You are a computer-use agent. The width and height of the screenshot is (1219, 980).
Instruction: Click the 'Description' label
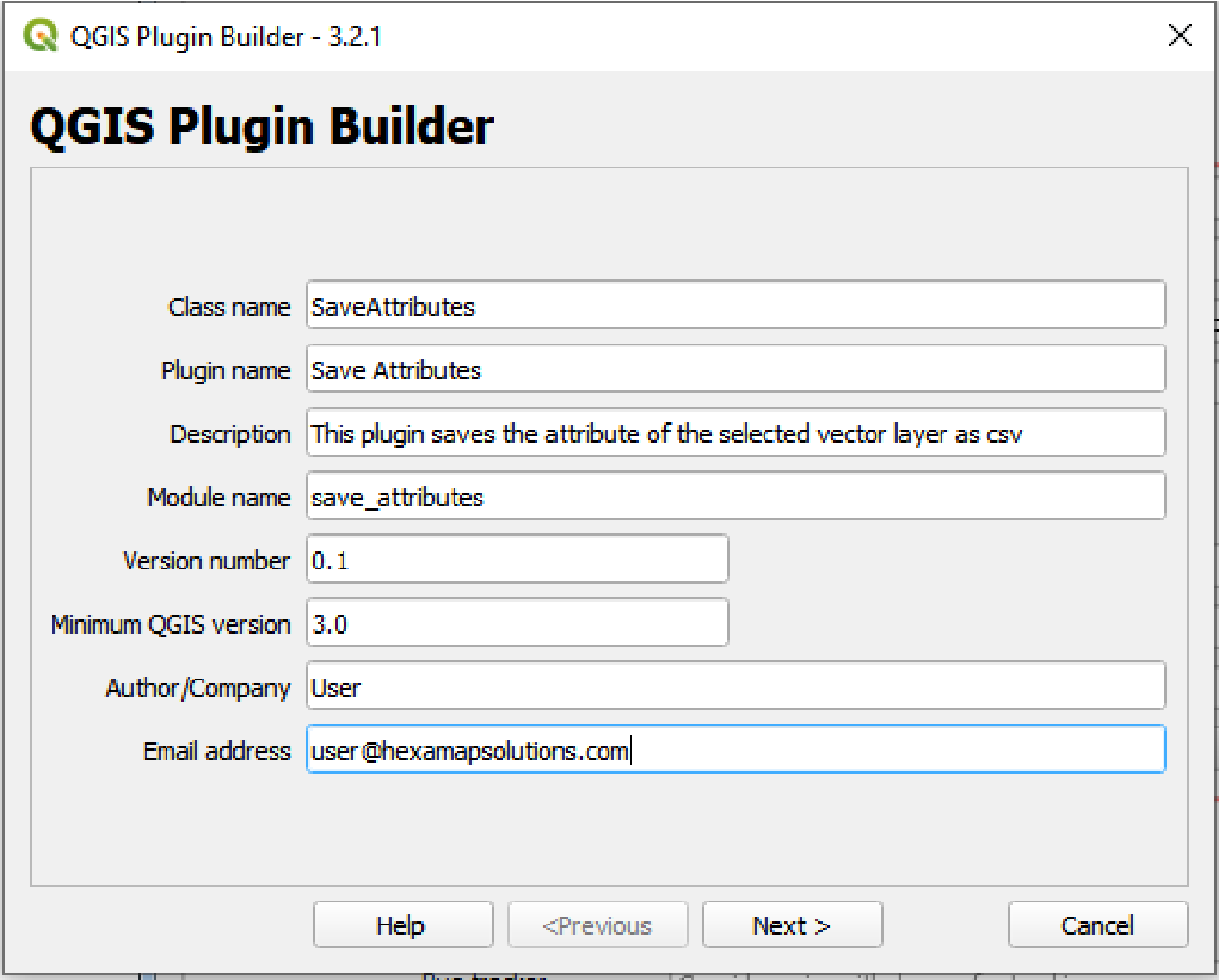coord(231,434)
